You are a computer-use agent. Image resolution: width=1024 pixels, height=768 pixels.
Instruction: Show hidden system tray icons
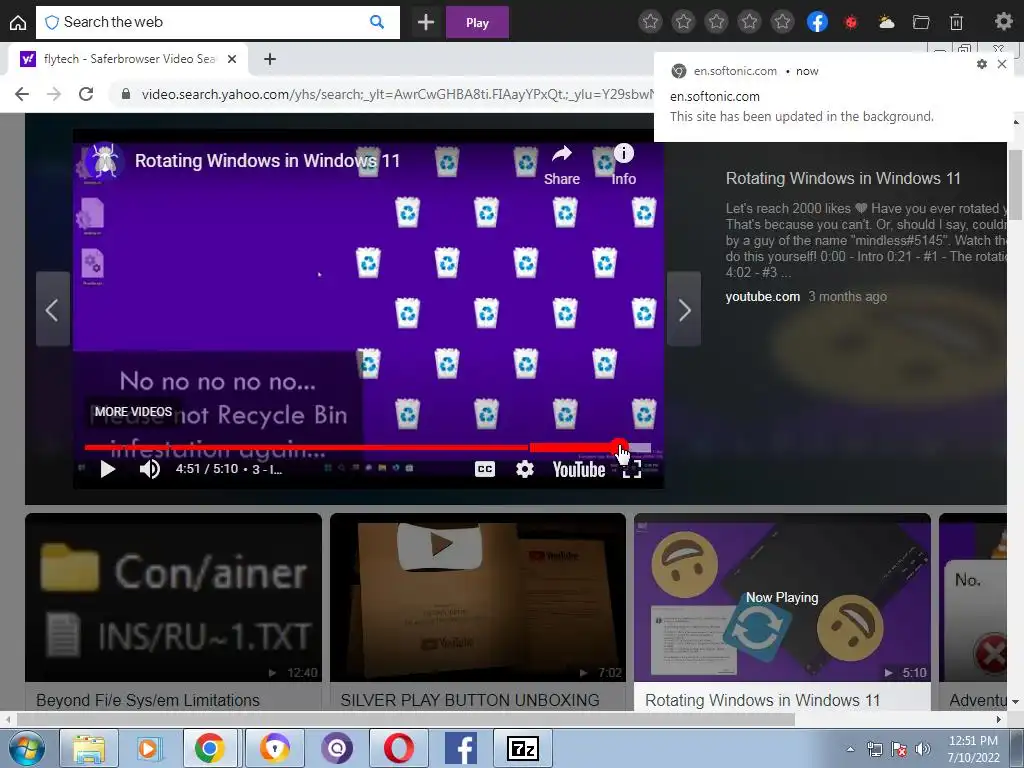(850, 749)
